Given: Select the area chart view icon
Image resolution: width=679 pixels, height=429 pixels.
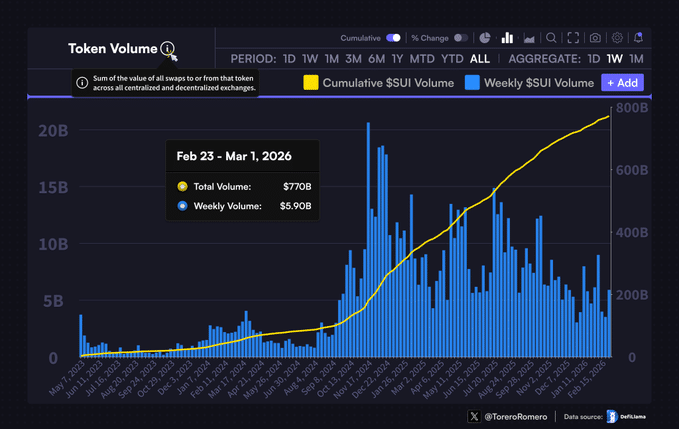Looking at the screenshot, I should pyautogui.click(x=529, y=38).
